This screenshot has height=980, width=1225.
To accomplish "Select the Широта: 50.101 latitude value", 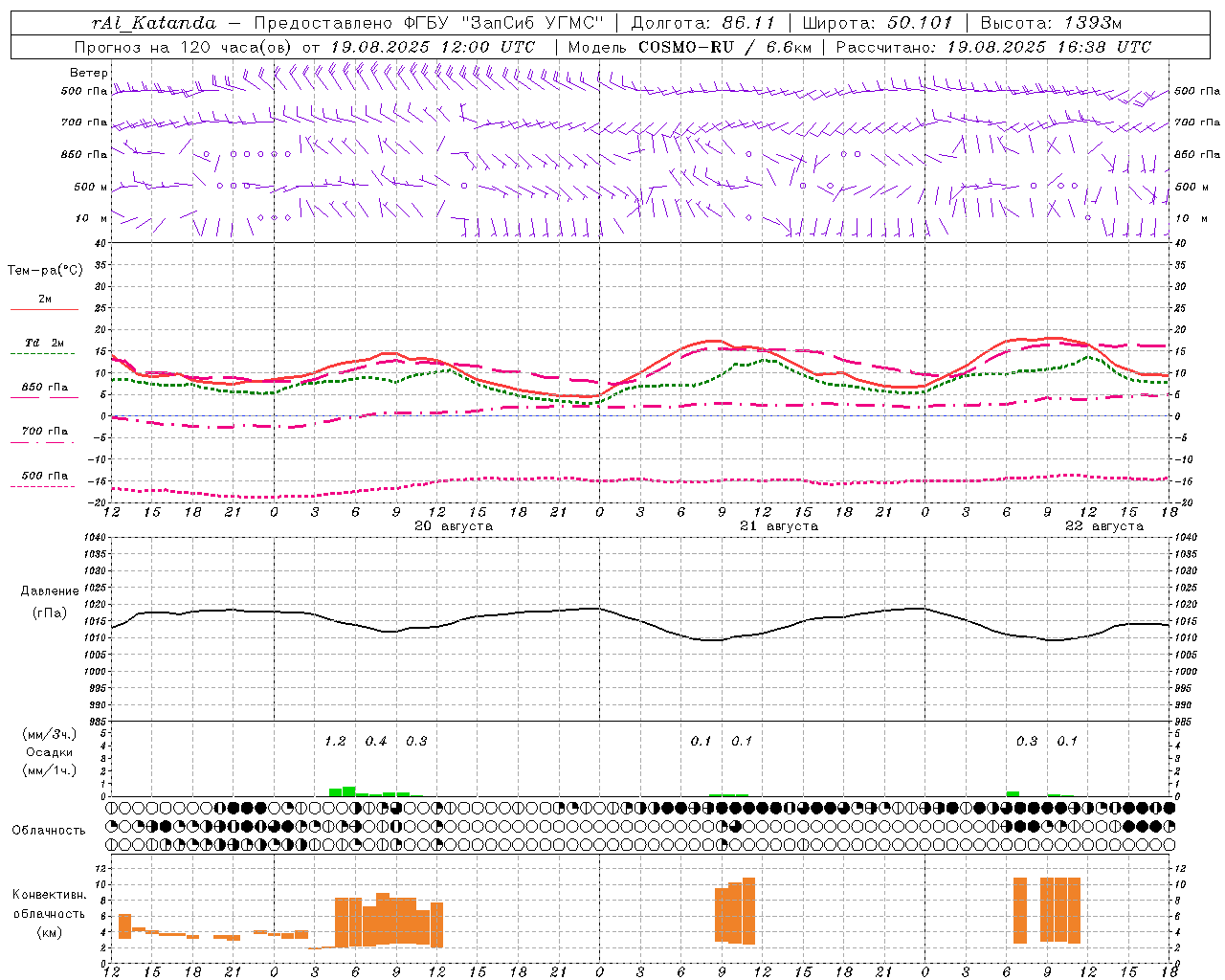I will 878,23.
